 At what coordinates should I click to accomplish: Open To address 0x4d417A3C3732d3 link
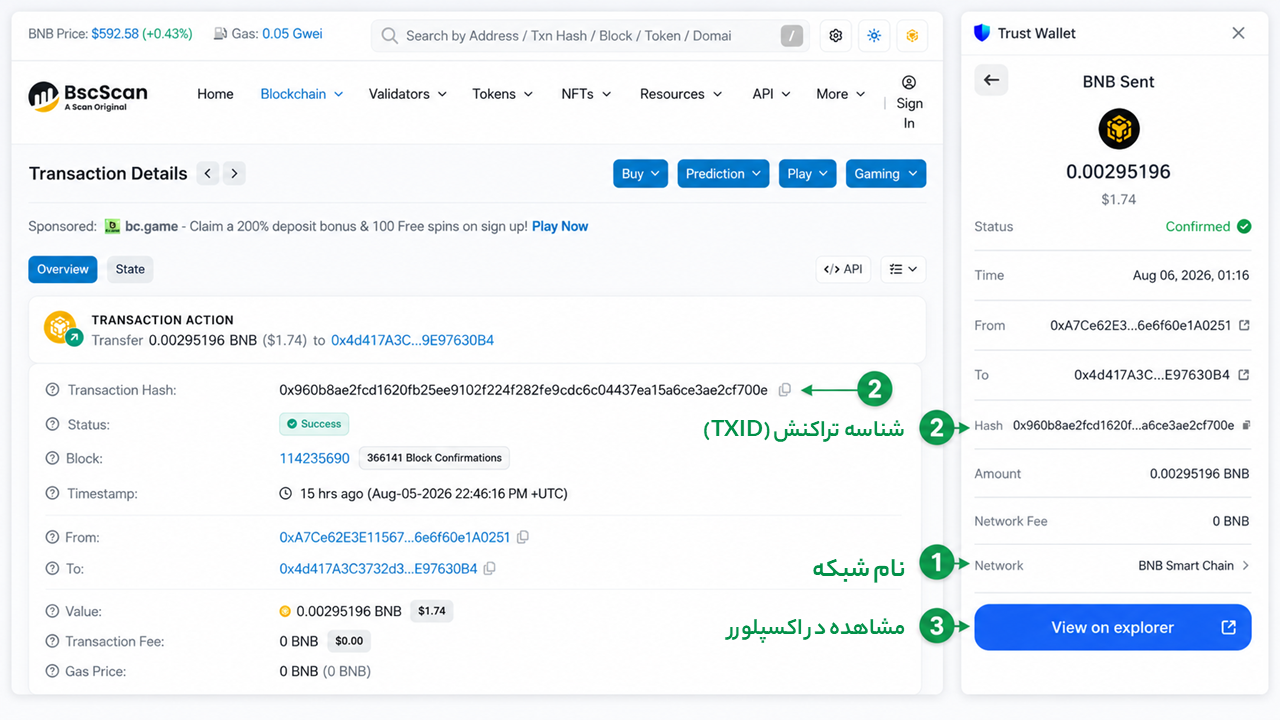(378, 569)
